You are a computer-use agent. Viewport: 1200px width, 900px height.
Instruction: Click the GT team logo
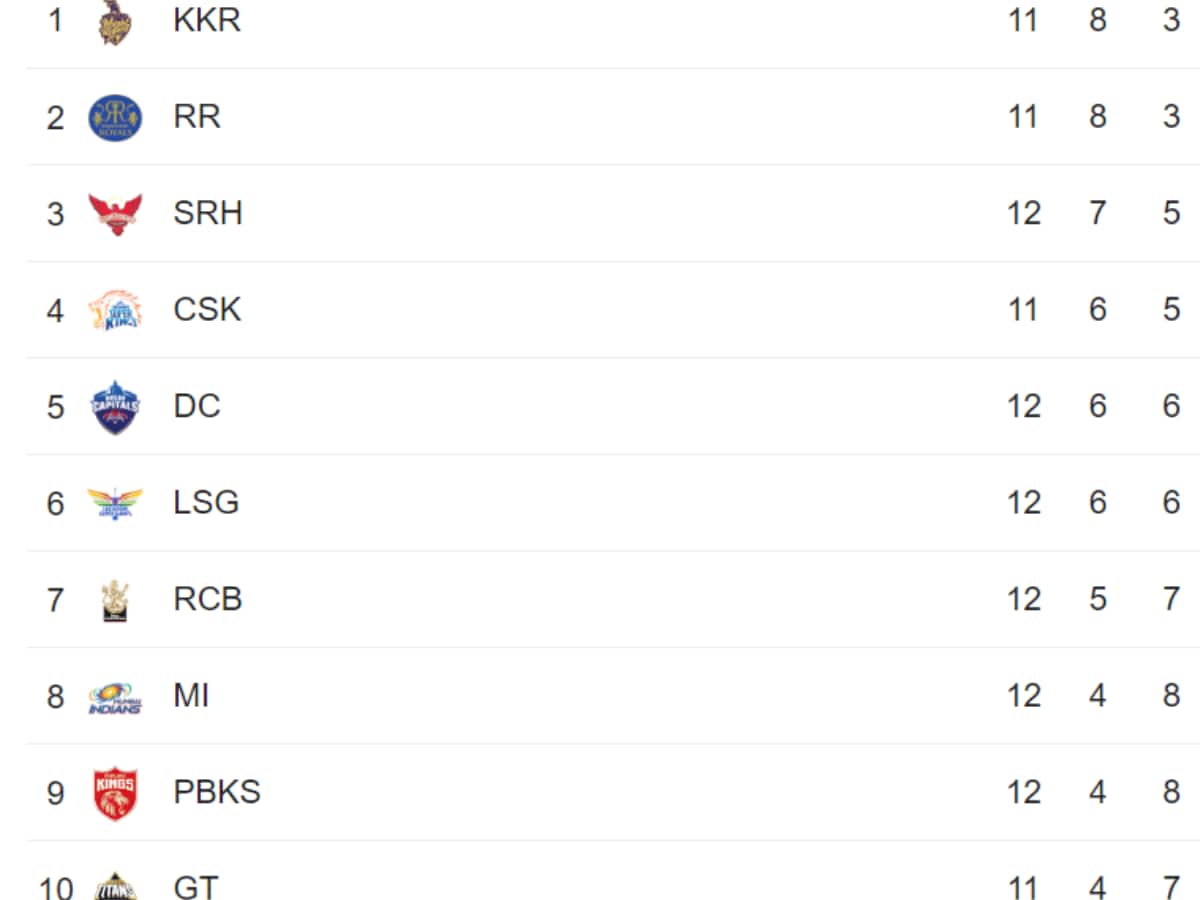point(115,885)
